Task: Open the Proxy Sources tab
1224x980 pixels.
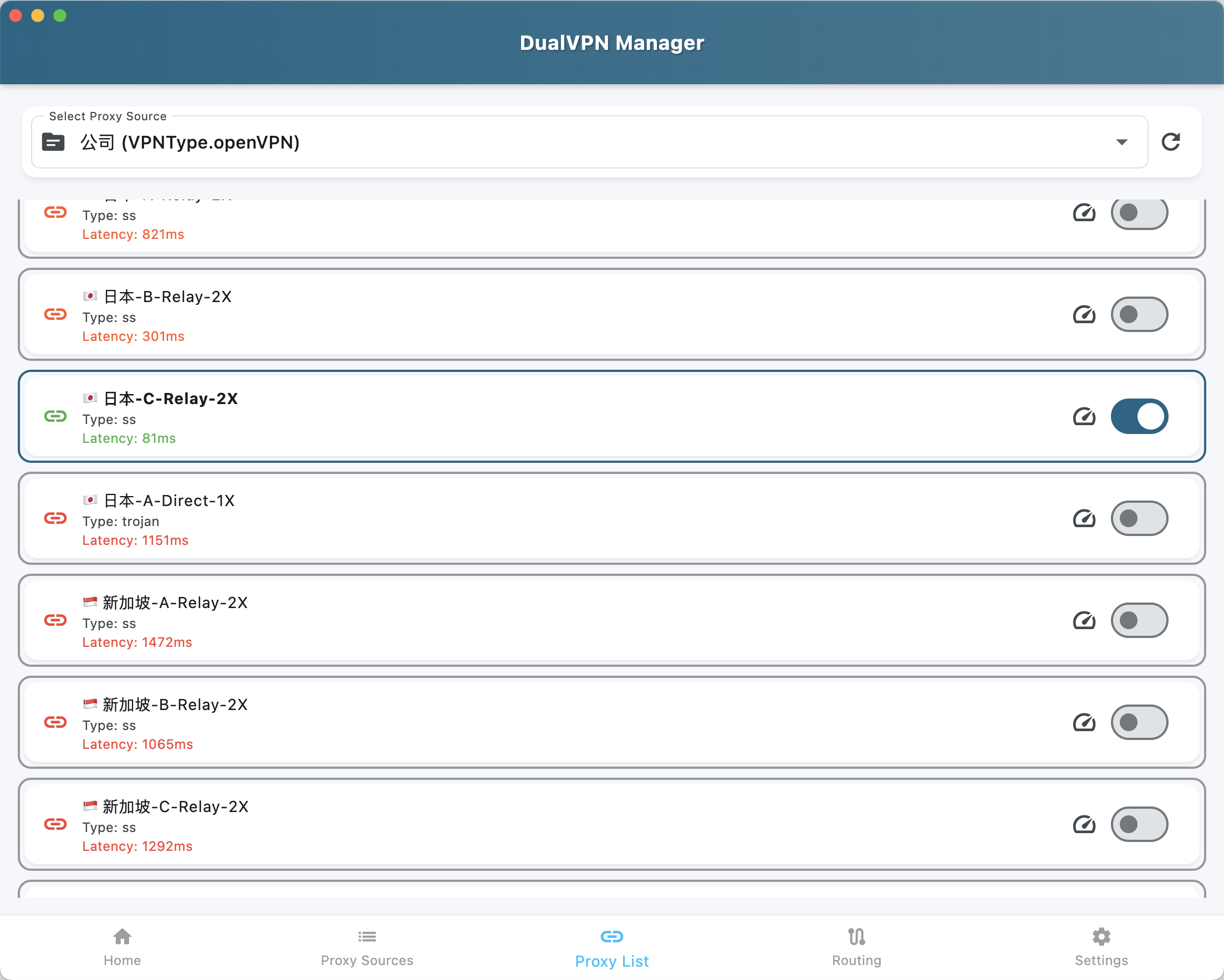Action: click(367, 947)
